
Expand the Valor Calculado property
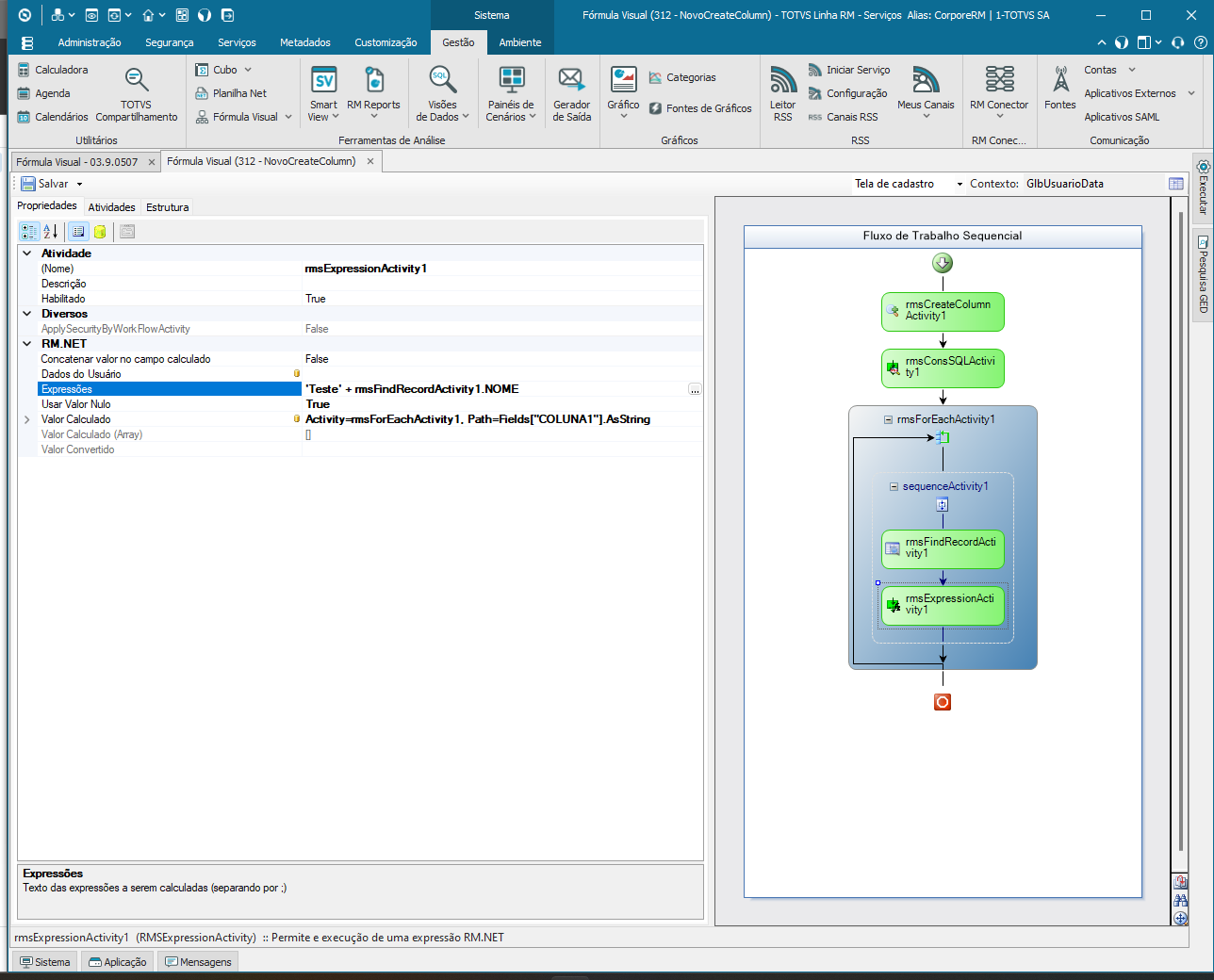click(x=27, y=419)
